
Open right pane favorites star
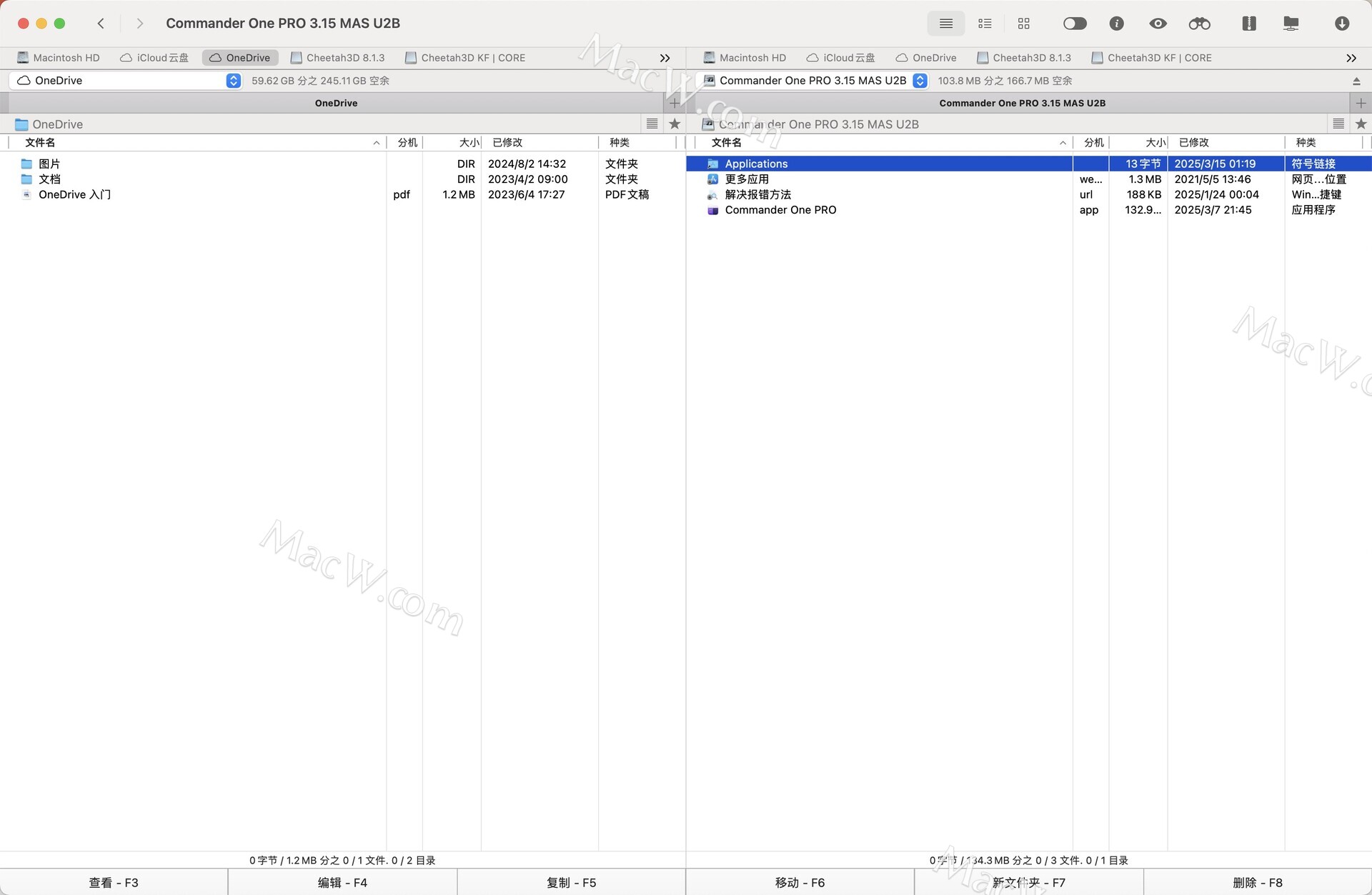(x=1361, y=124)
